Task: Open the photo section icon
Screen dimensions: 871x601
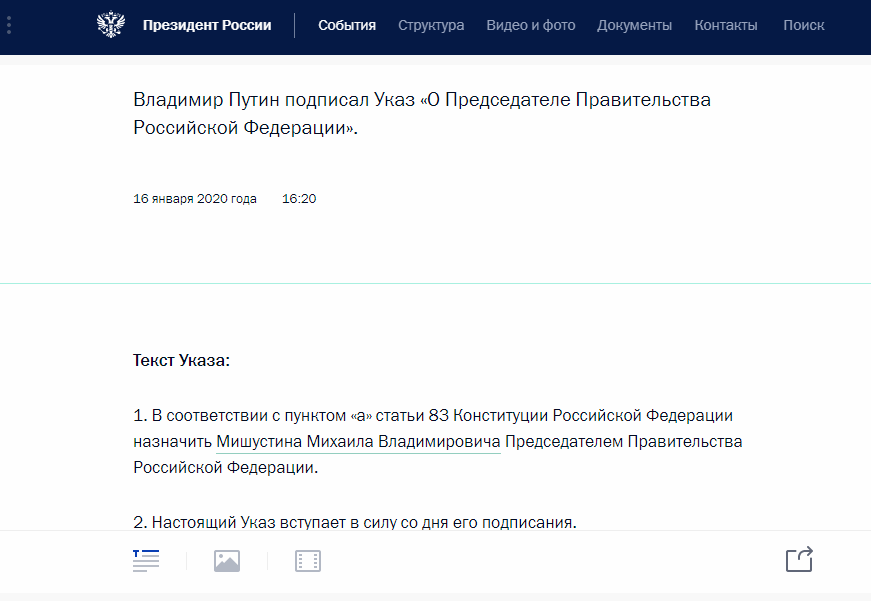Action: pos(227,561)
